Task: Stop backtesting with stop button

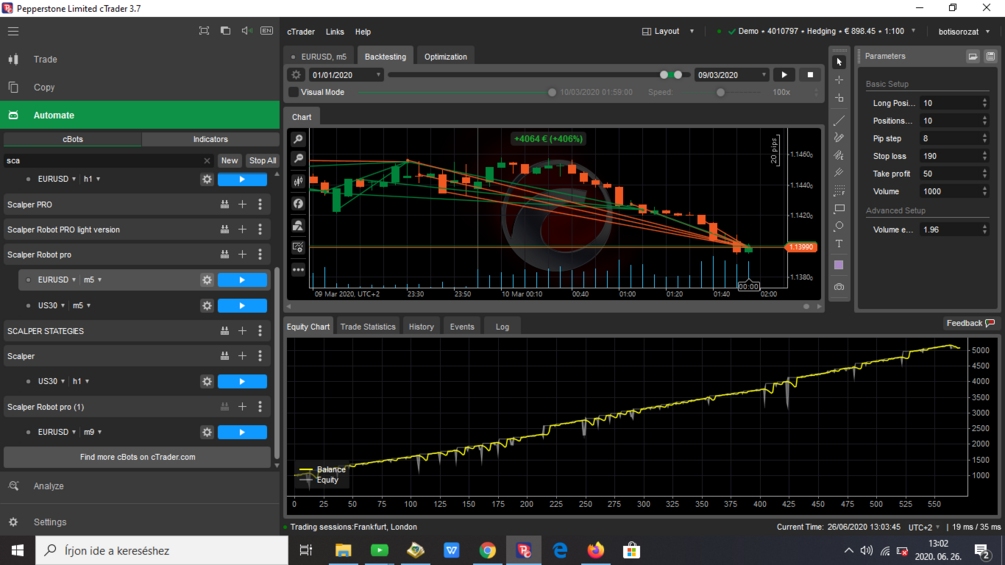Action: [x=810, y=75]
